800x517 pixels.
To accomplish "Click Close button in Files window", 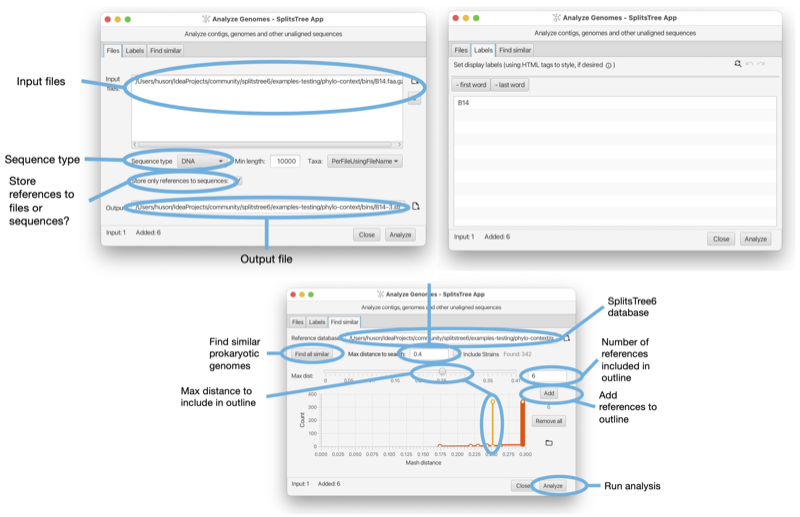I will tap(366, 235).
